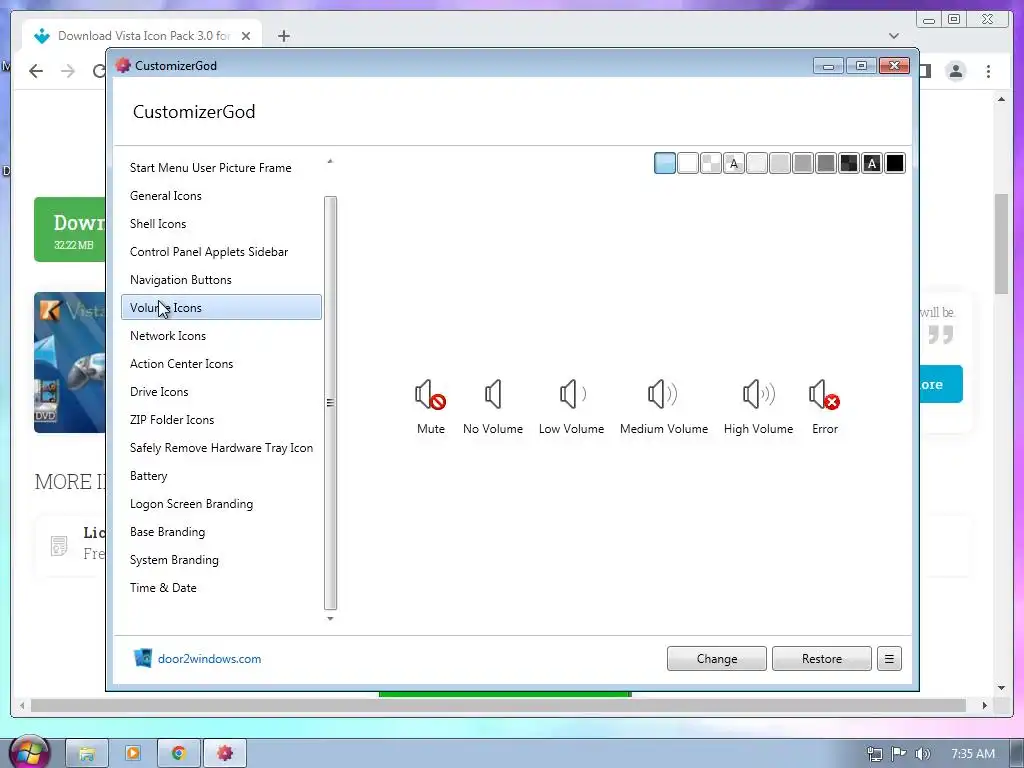Click the Change button
This screenshot has height=768, width=1024.
coord(716,658)
